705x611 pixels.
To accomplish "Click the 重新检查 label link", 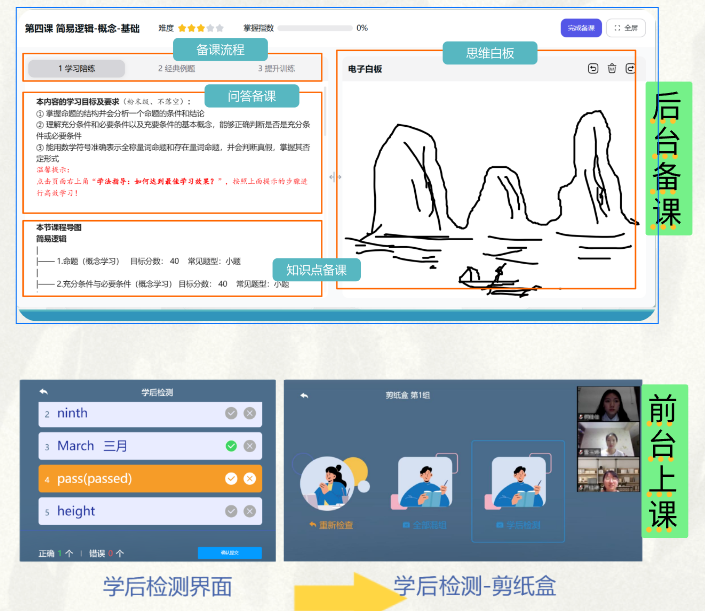I will 331,525.
